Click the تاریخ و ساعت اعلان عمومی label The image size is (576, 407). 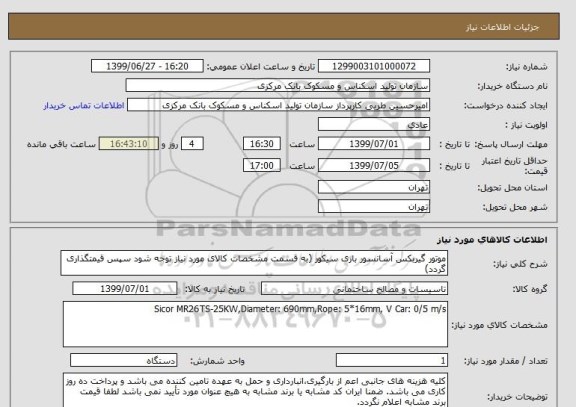coord(261,66)
